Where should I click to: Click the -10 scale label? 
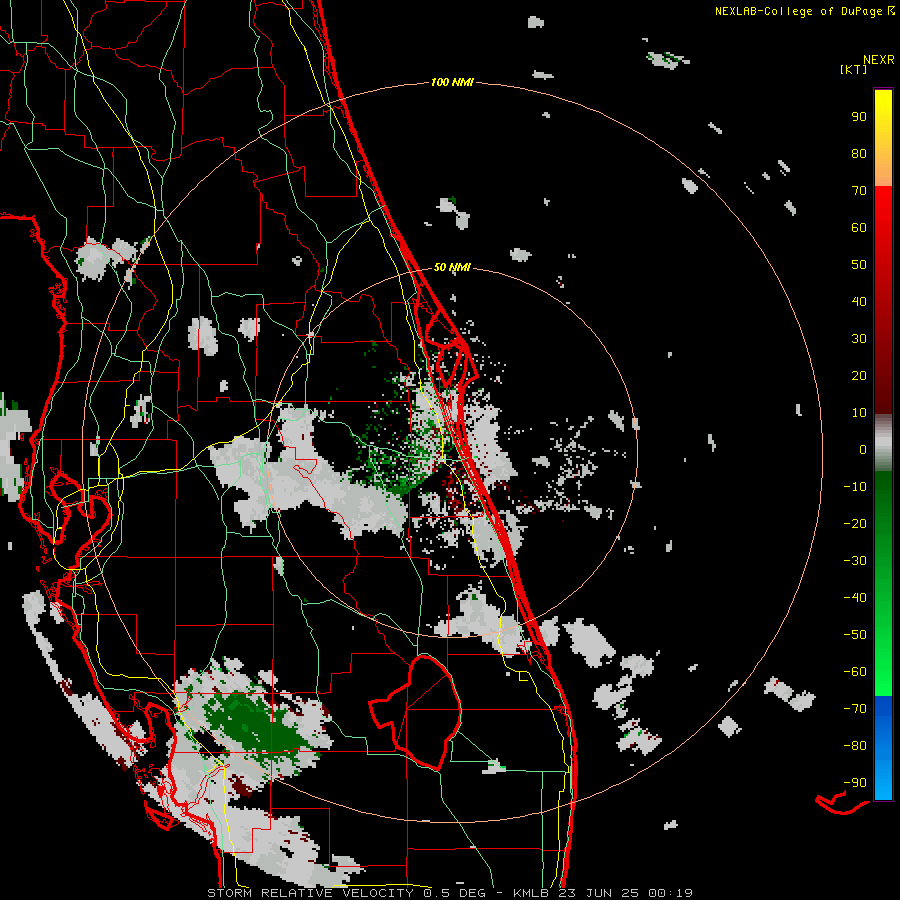[855, 487]
